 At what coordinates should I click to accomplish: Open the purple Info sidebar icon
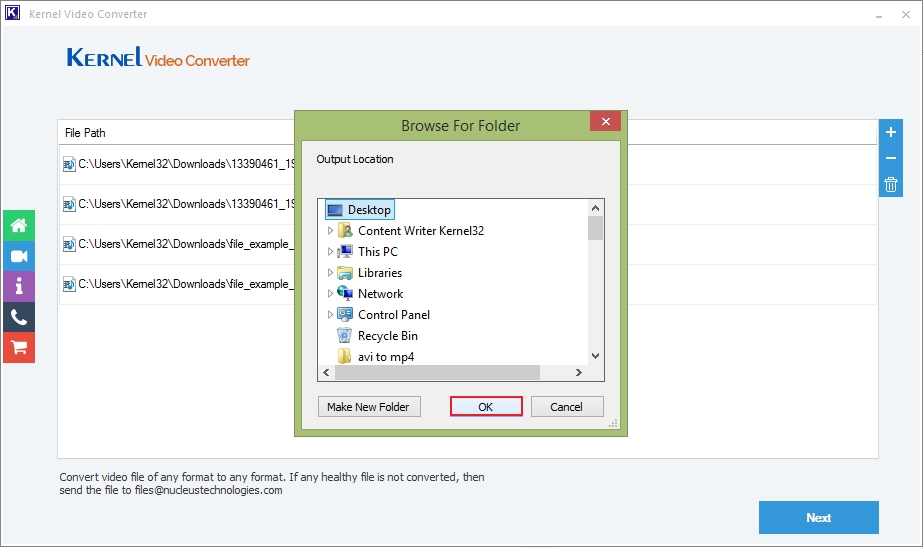click(19, 286)
